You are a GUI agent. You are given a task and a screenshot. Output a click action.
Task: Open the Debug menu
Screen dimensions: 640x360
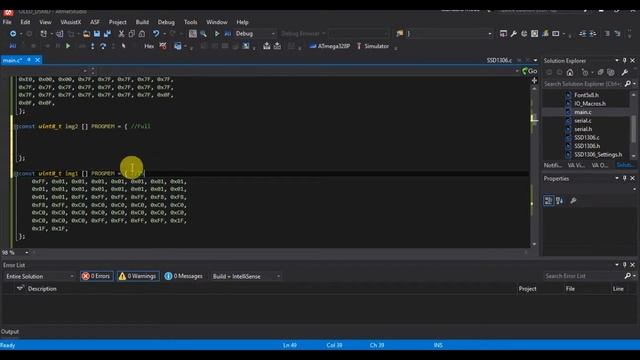tap(166, 22)
